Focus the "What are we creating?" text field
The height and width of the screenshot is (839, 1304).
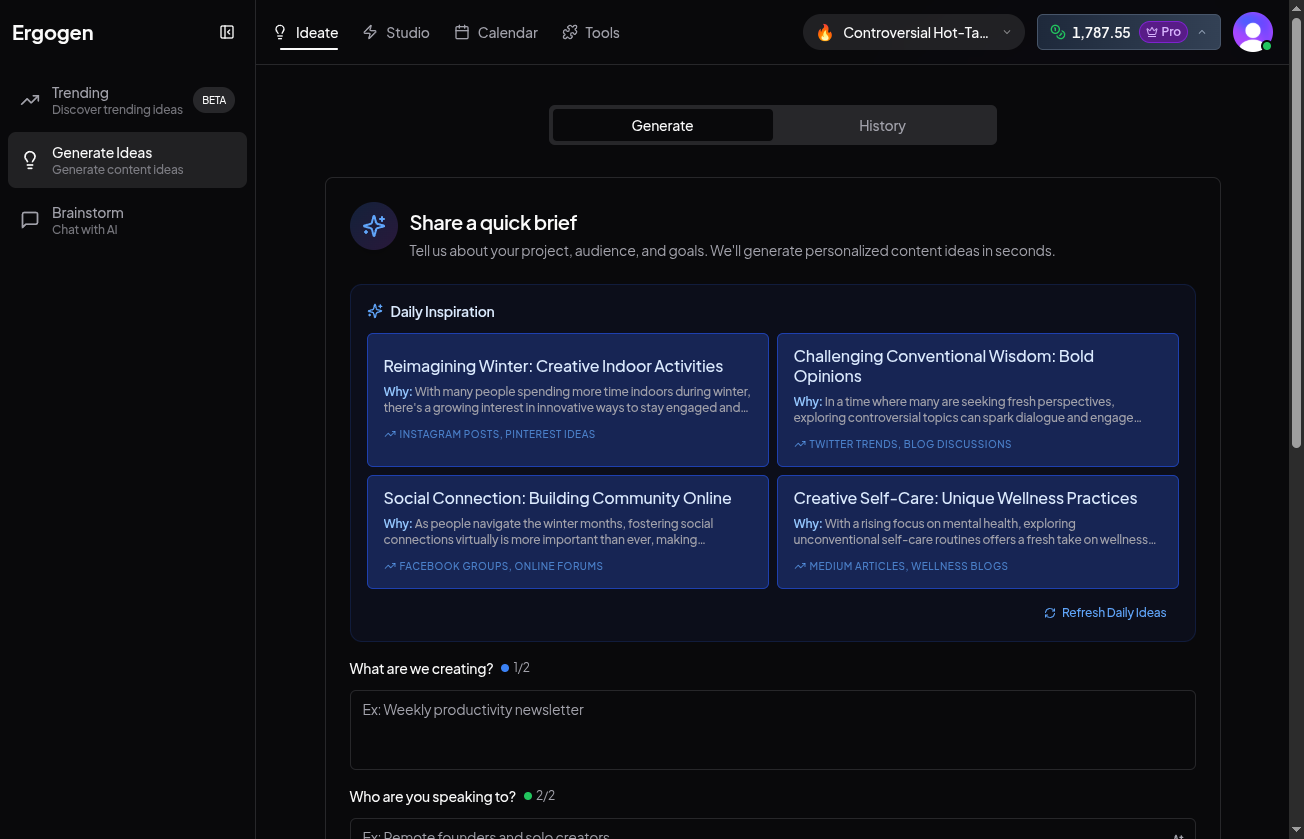pos(772,729)
